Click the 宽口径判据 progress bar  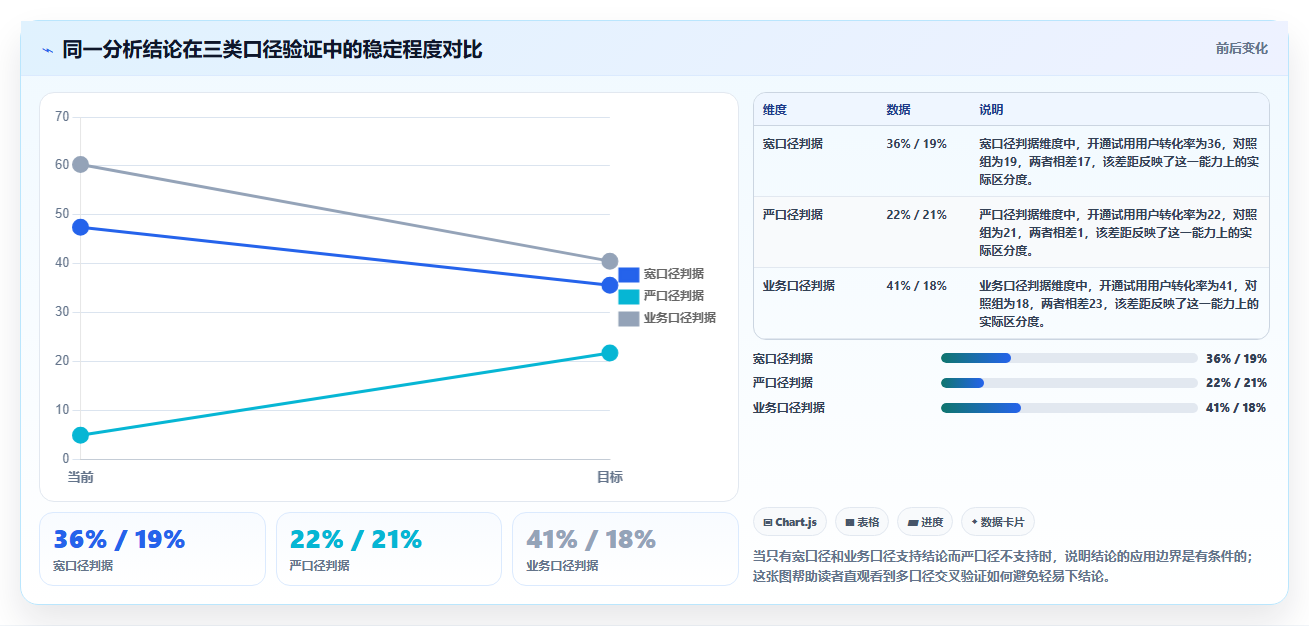coord(1069,358)
